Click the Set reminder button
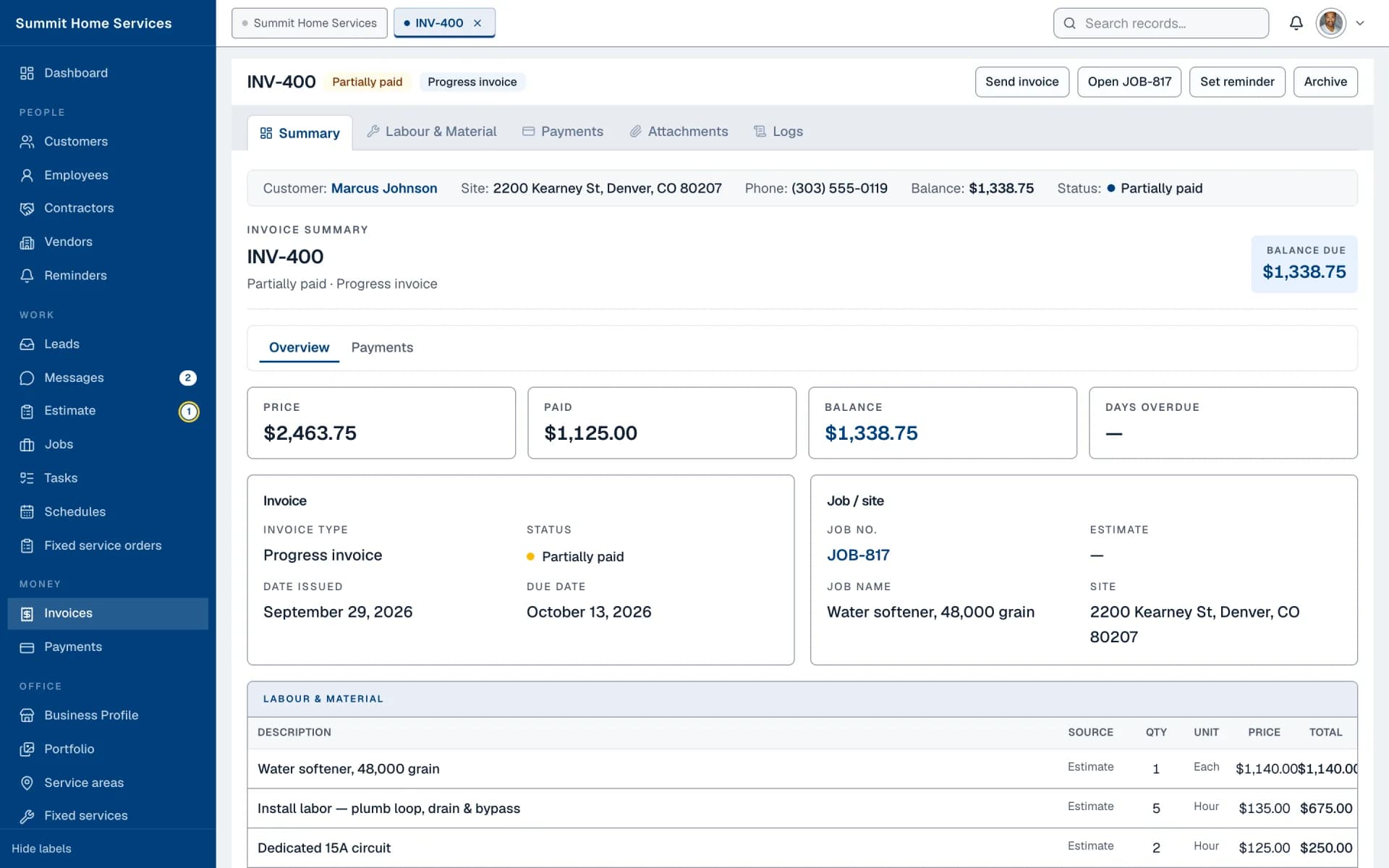Image resolution: width=1389 pixels, height=868 pixels. pyautogui.click(x=1237, y=82)
